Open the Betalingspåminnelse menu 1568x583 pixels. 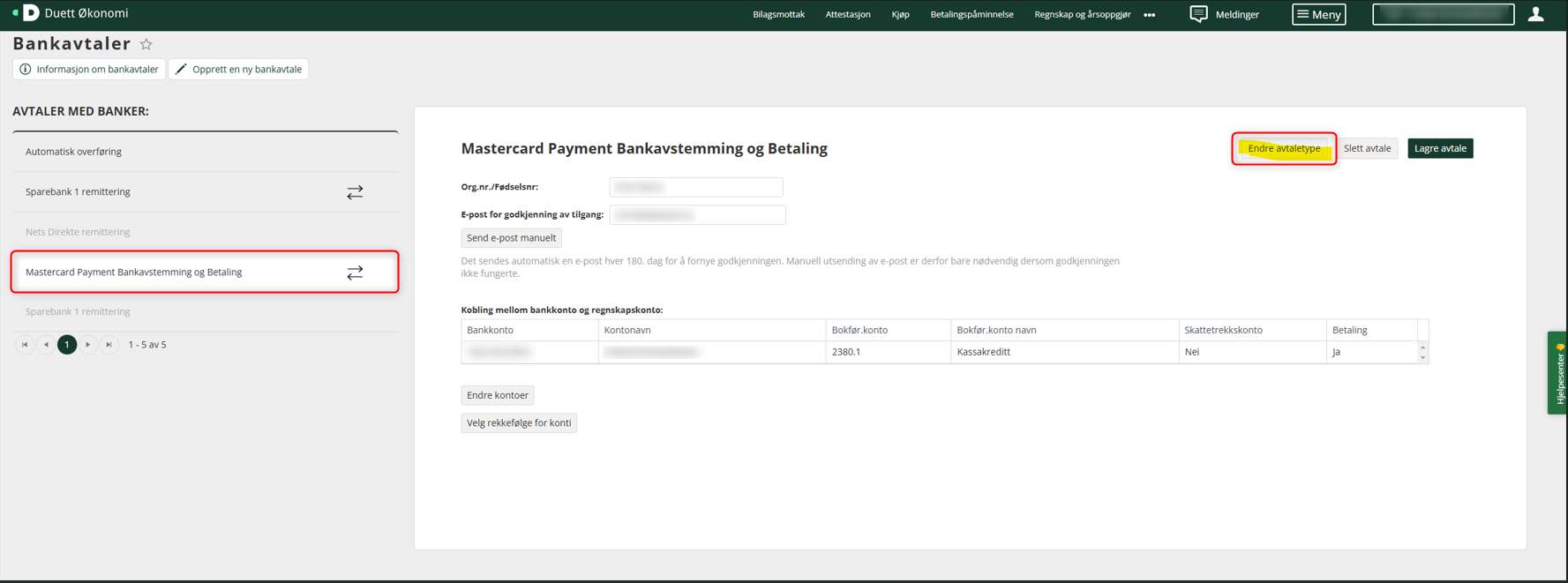pos(972,14)
